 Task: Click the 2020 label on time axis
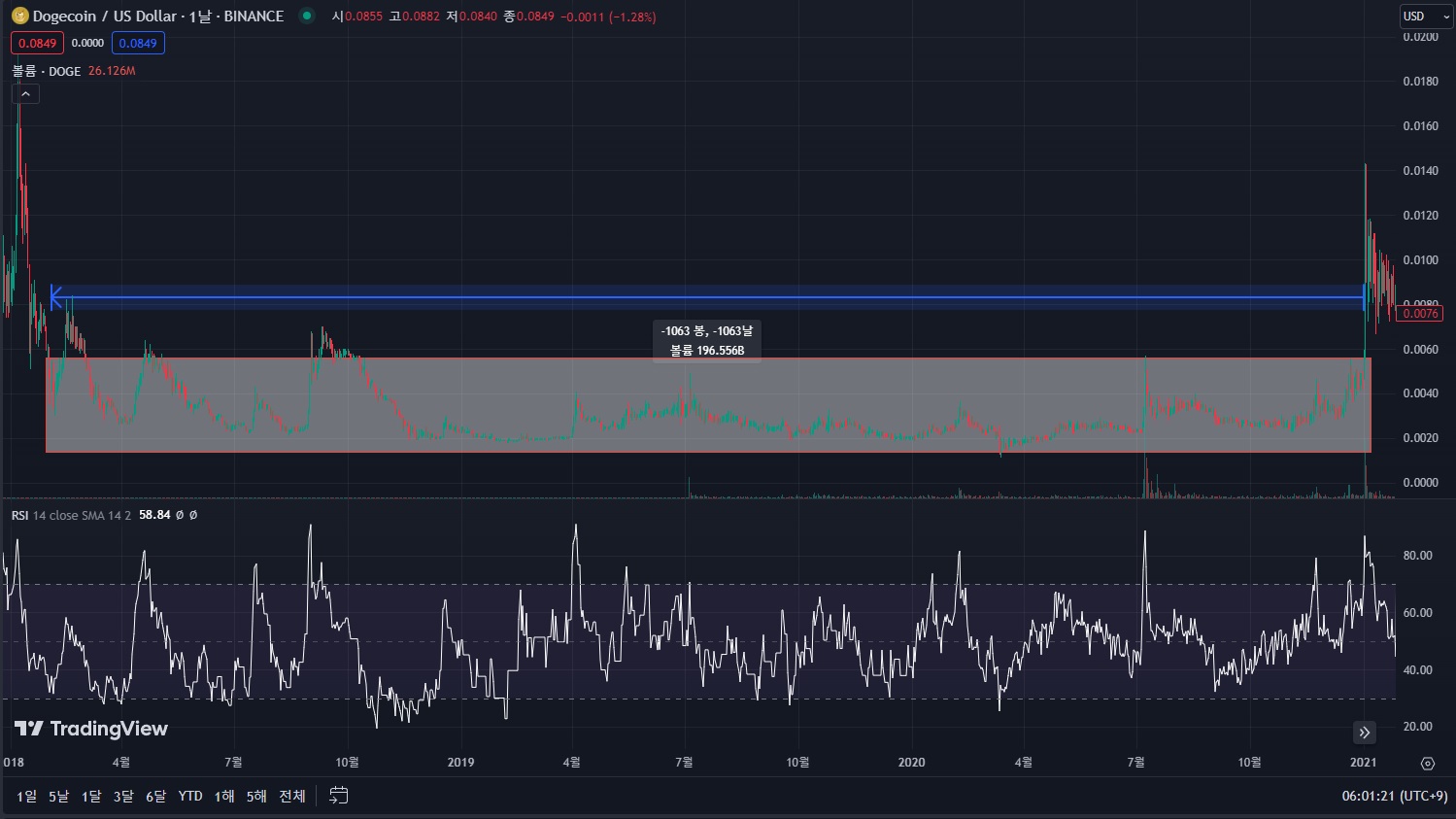[911, 763]
